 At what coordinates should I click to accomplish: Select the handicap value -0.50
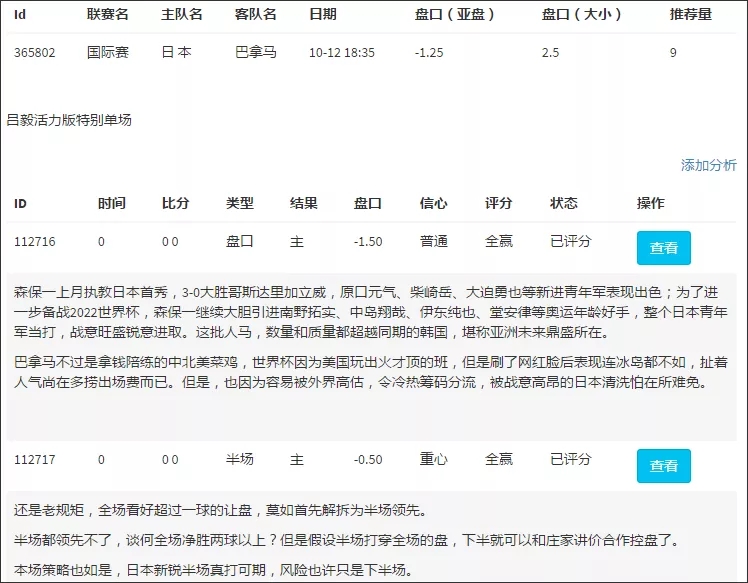[368, 460]
